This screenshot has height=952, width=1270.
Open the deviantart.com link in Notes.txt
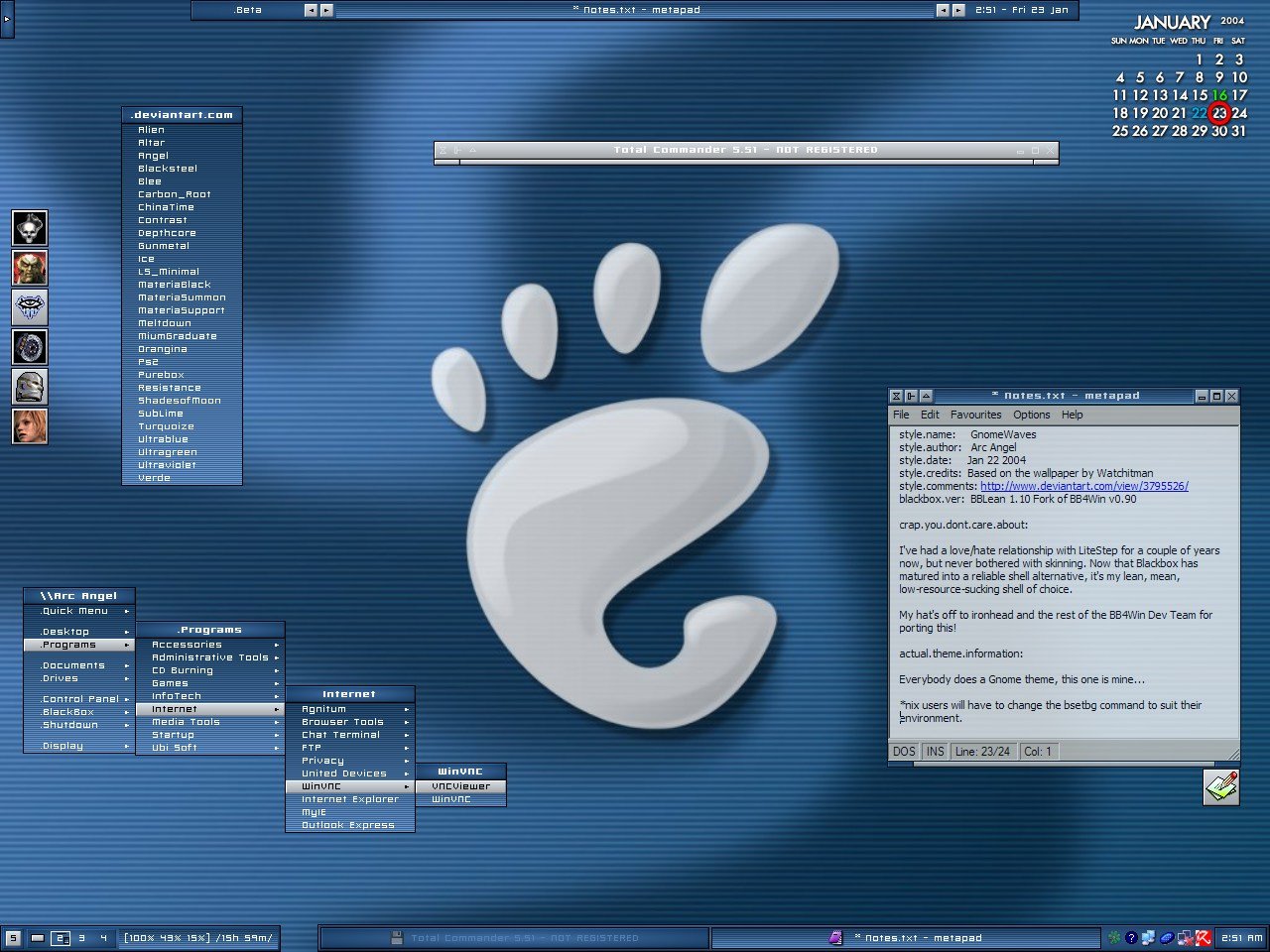pyautogui.click(x=1084, y=486)
